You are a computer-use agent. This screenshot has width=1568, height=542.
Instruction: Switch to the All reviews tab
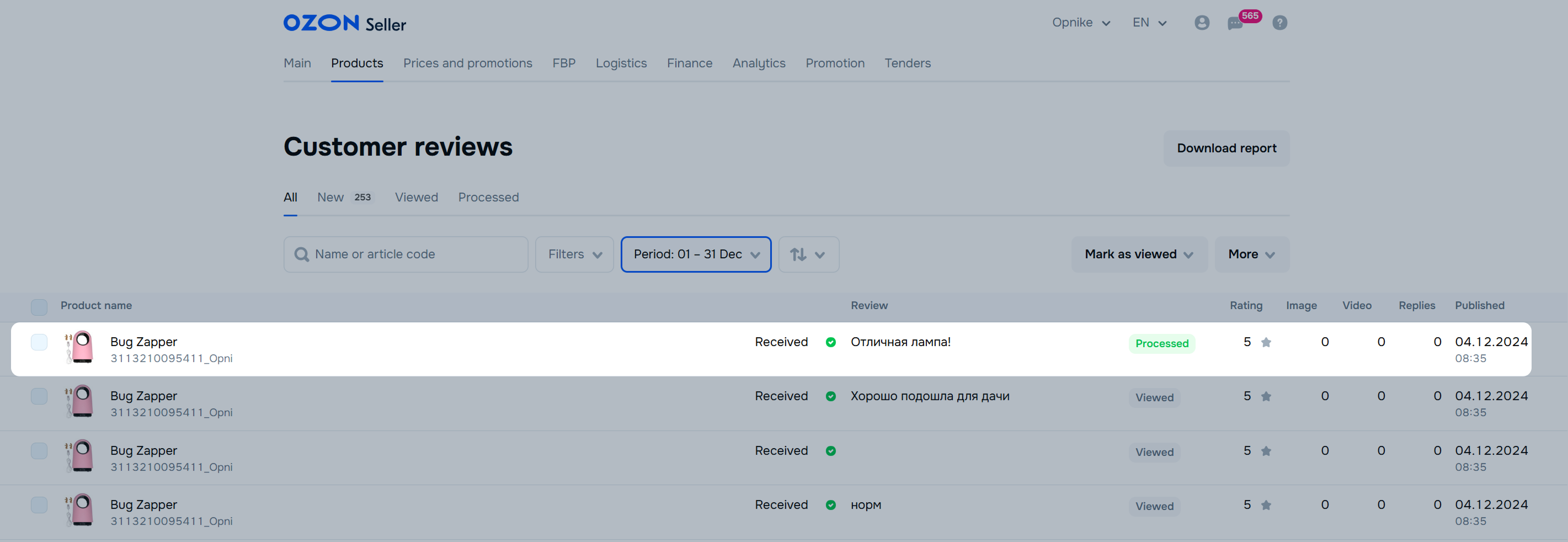point(290,197)
